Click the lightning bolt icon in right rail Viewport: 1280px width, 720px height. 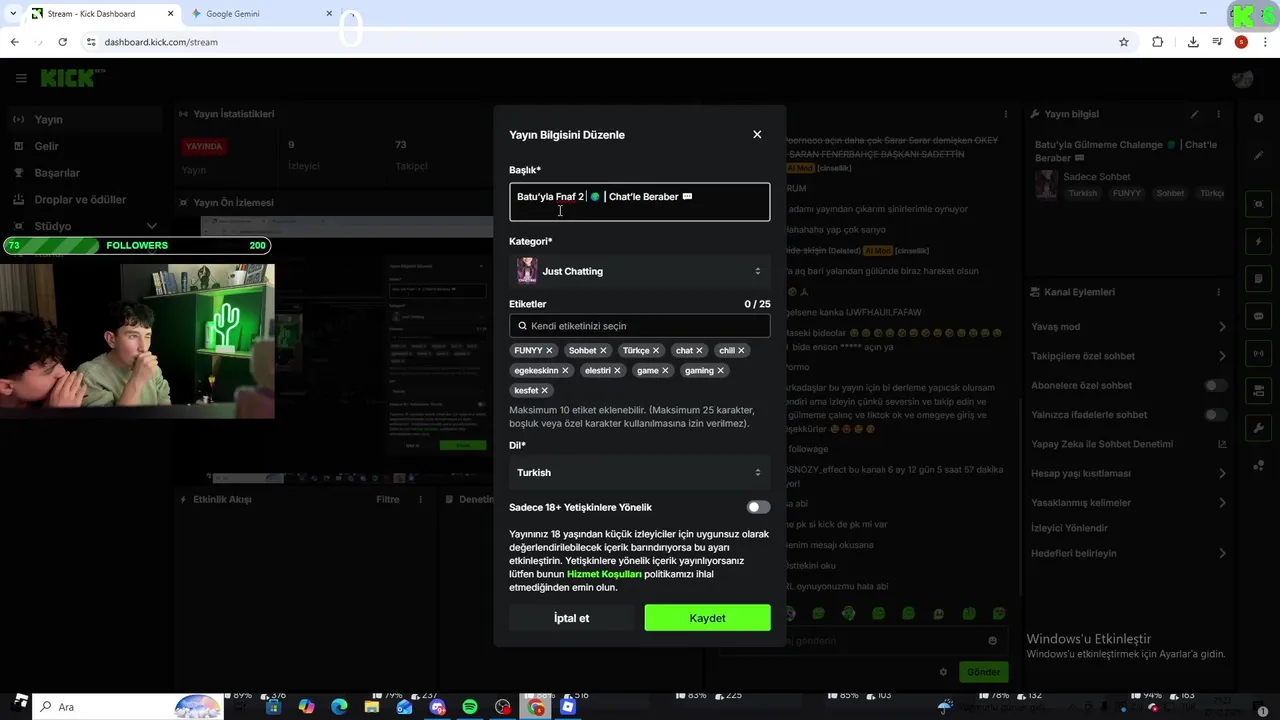pos(1258,242)
